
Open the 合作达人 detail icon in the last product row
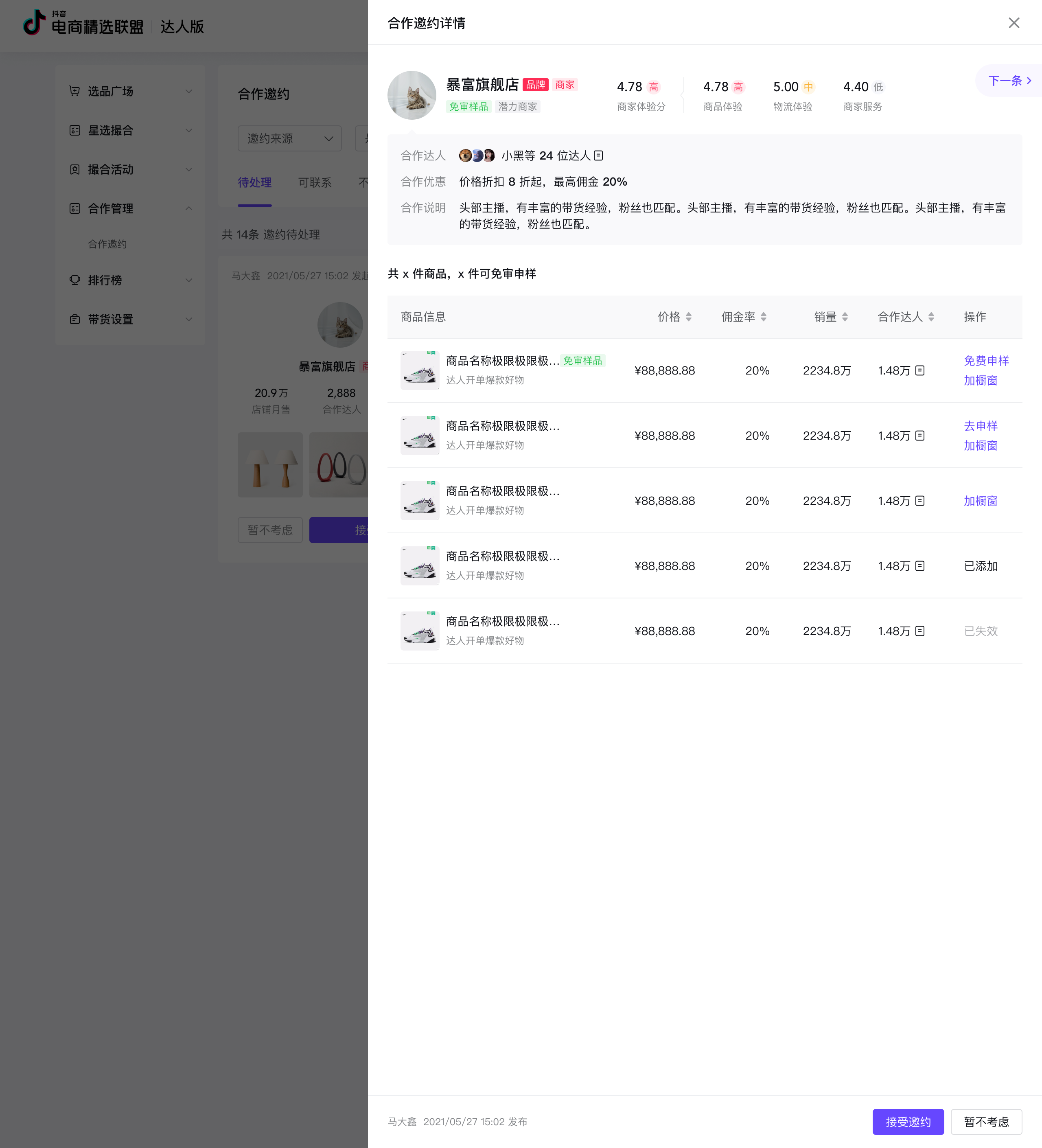click(919, 631)
